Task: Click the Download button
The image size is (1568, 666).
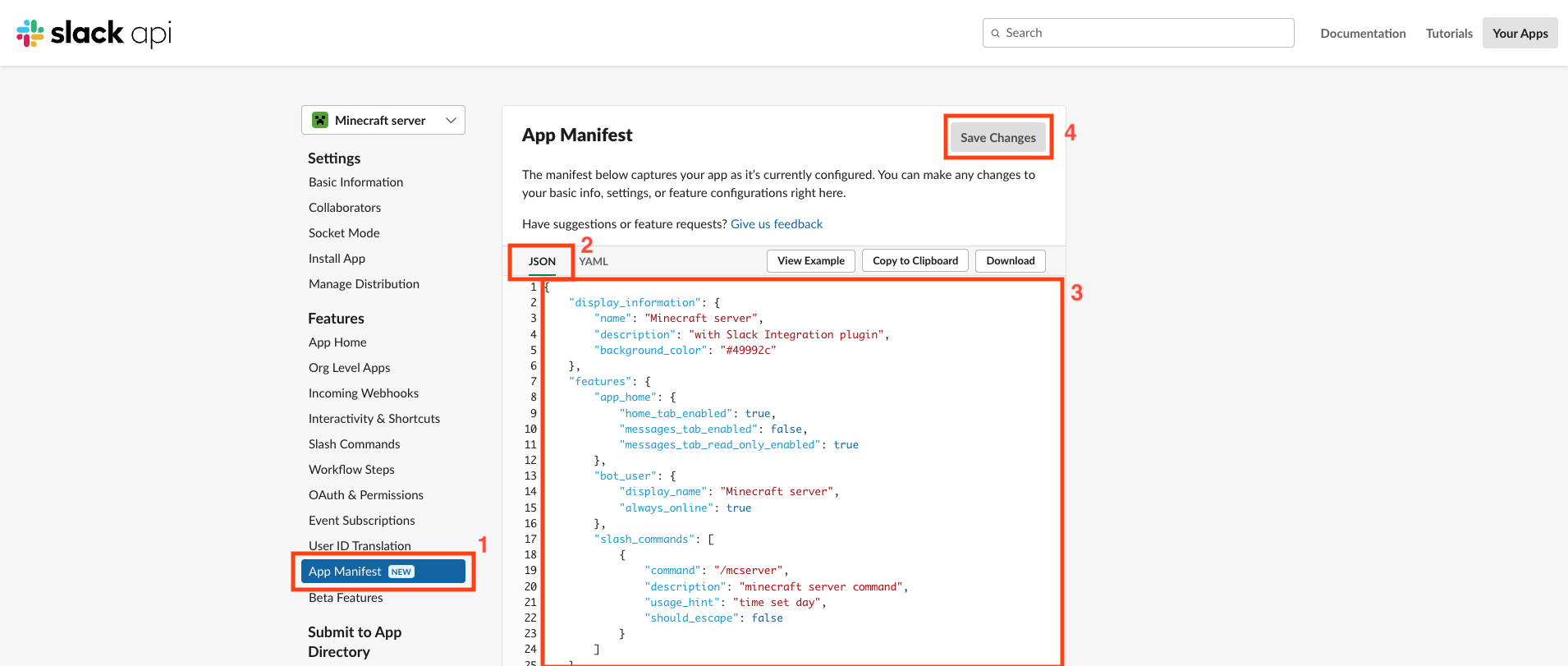Action: pos(1011,260)
